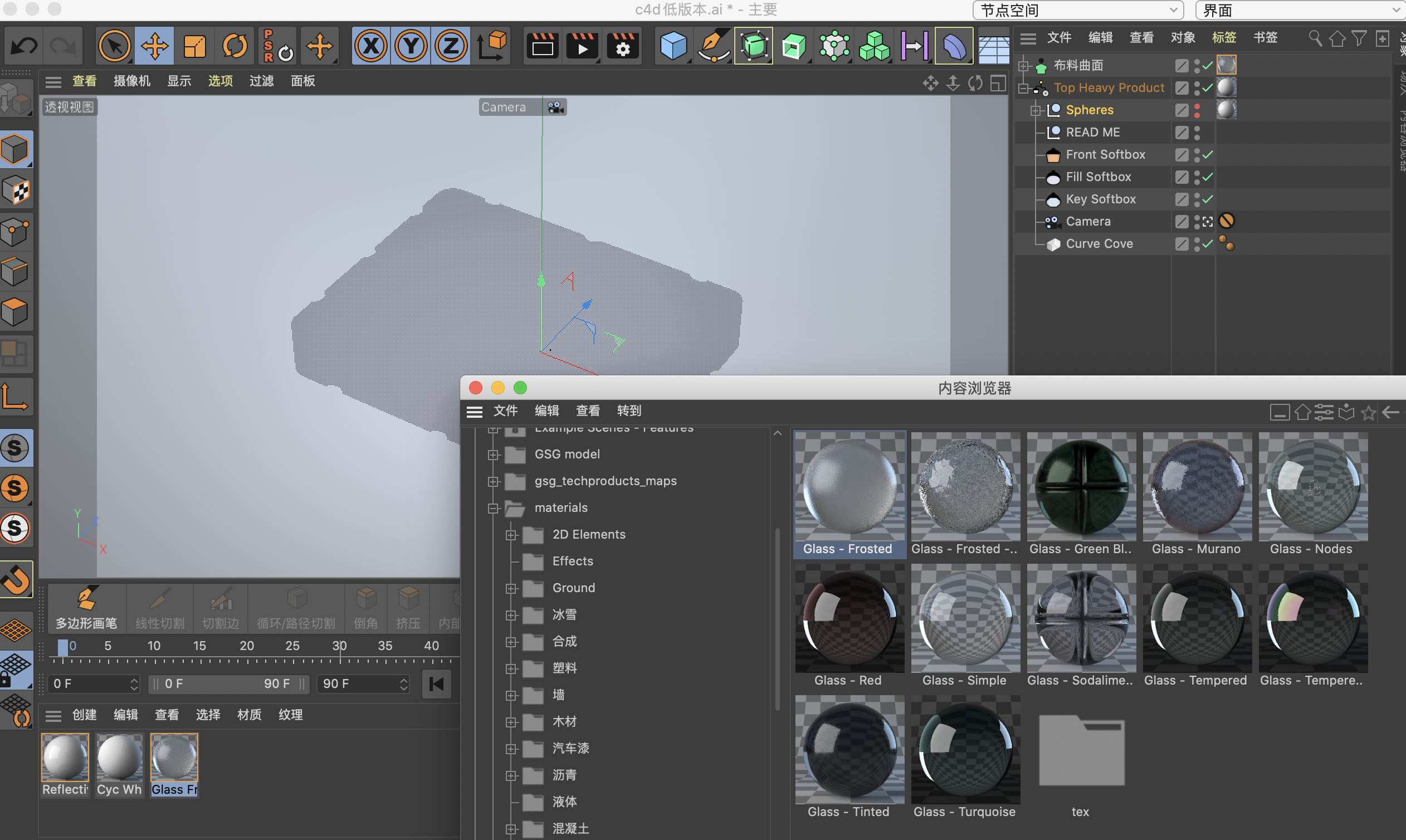Click the search icon in Object Manager

pyautogui.click(x=1315, y=38)
